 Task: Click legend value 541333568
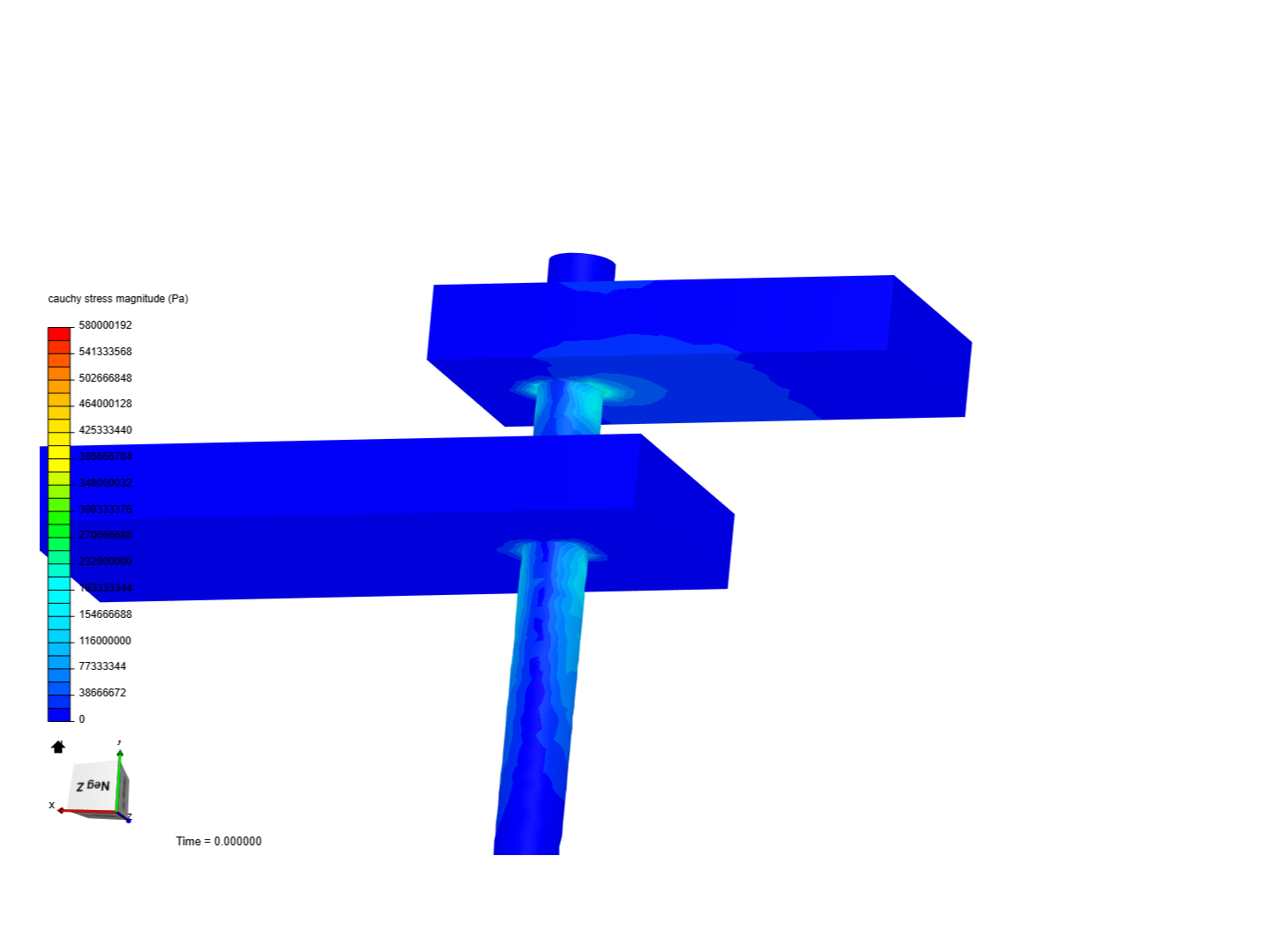105,352
